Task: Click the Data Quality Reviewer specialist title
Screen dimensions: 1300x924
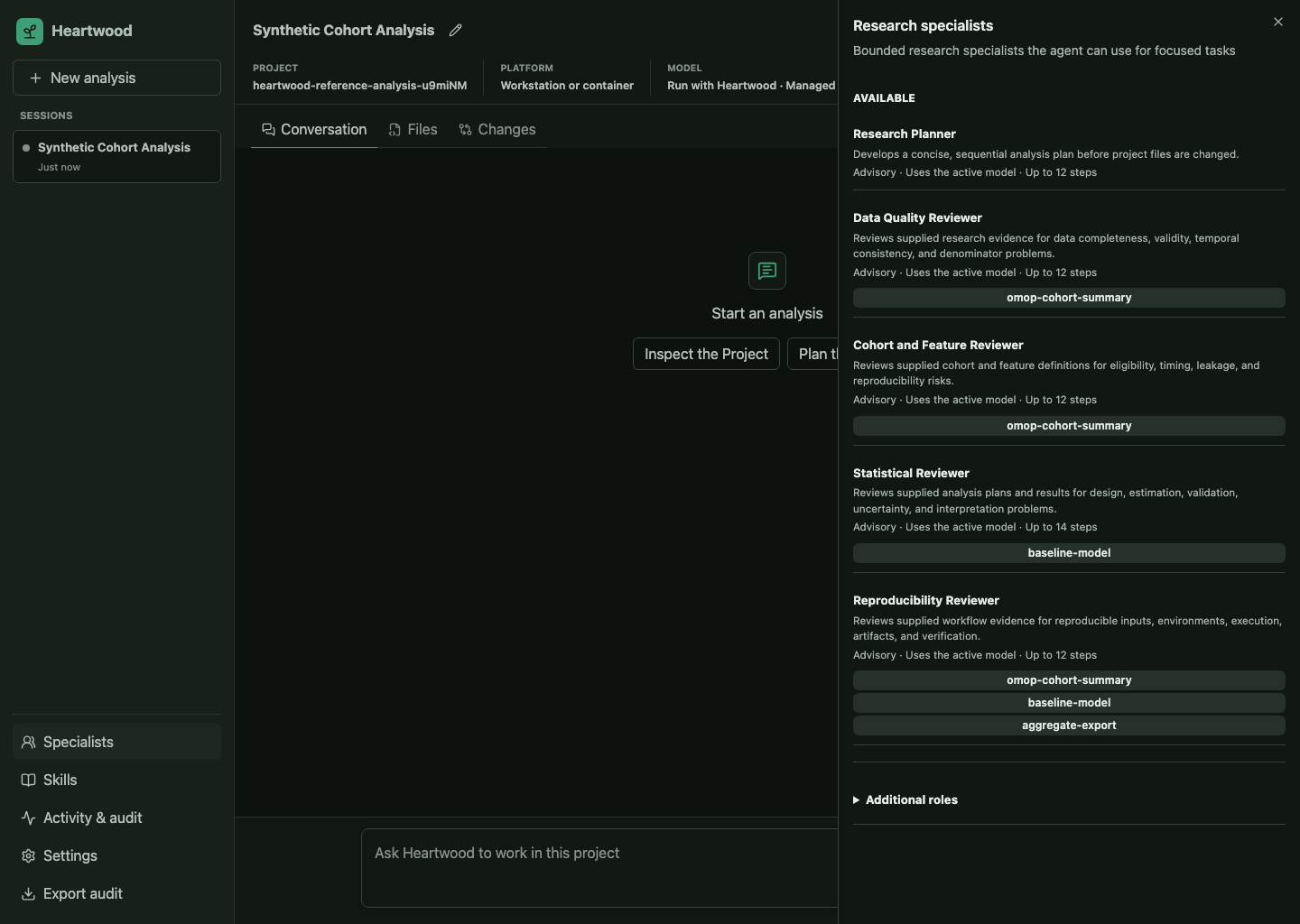Action: [x=917, y=217]
